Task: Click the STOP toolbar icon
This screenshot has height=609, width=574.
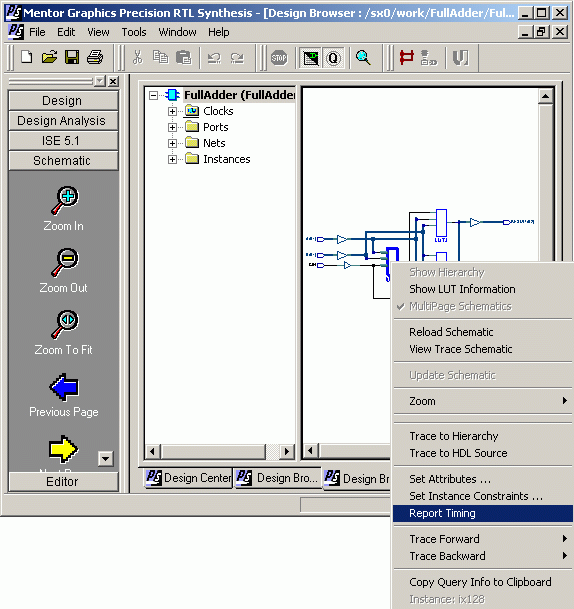Action: tap(279, 58)
